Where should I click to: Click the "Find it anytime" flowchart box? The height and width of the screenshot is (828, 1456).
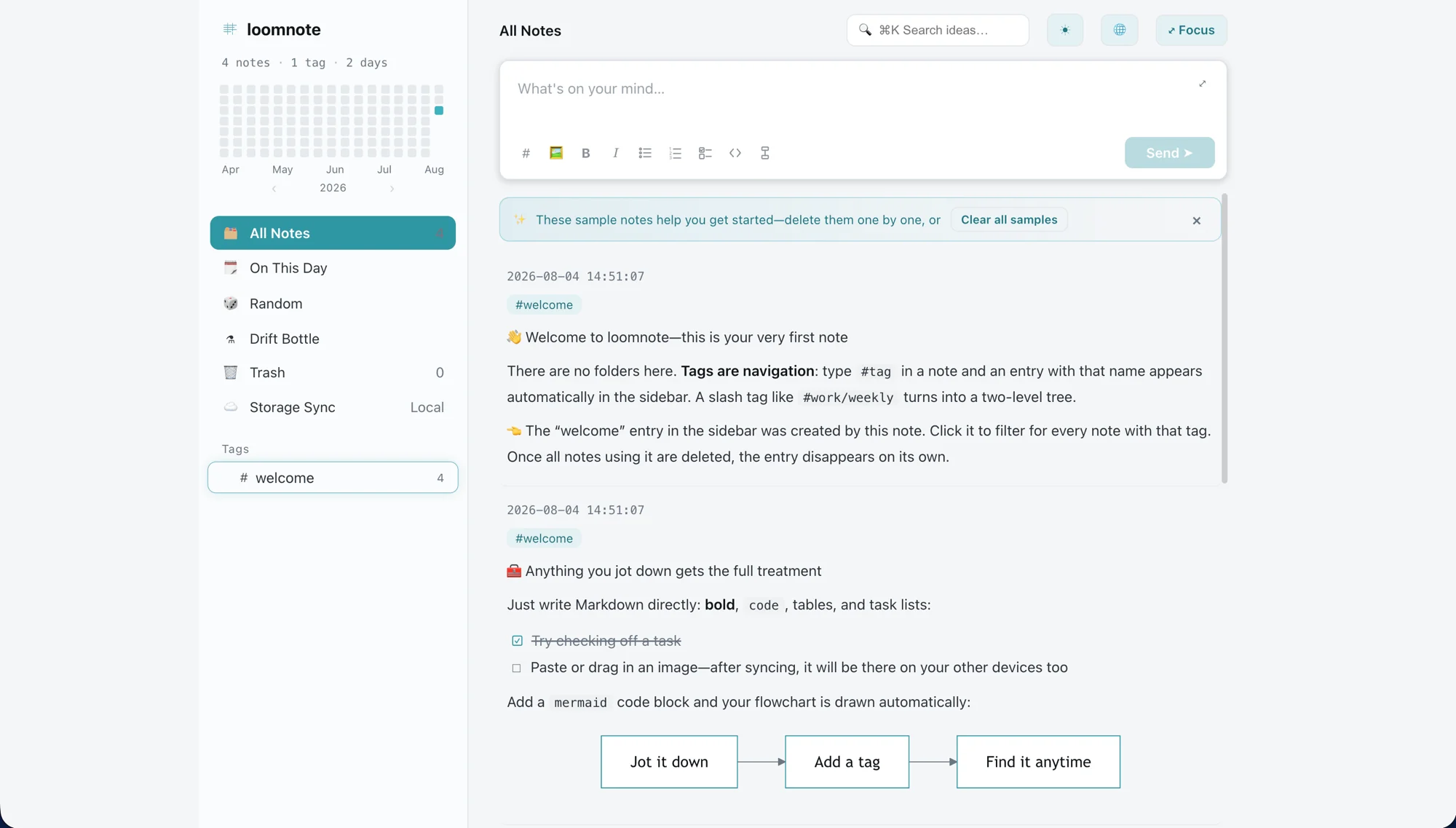[x=1038, y=762]
